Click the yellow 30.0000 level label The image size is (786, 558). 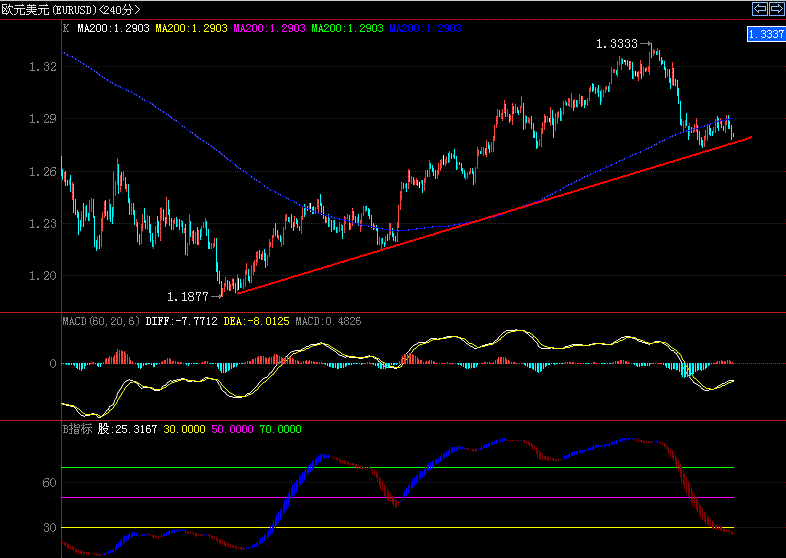tap(184, 429)
